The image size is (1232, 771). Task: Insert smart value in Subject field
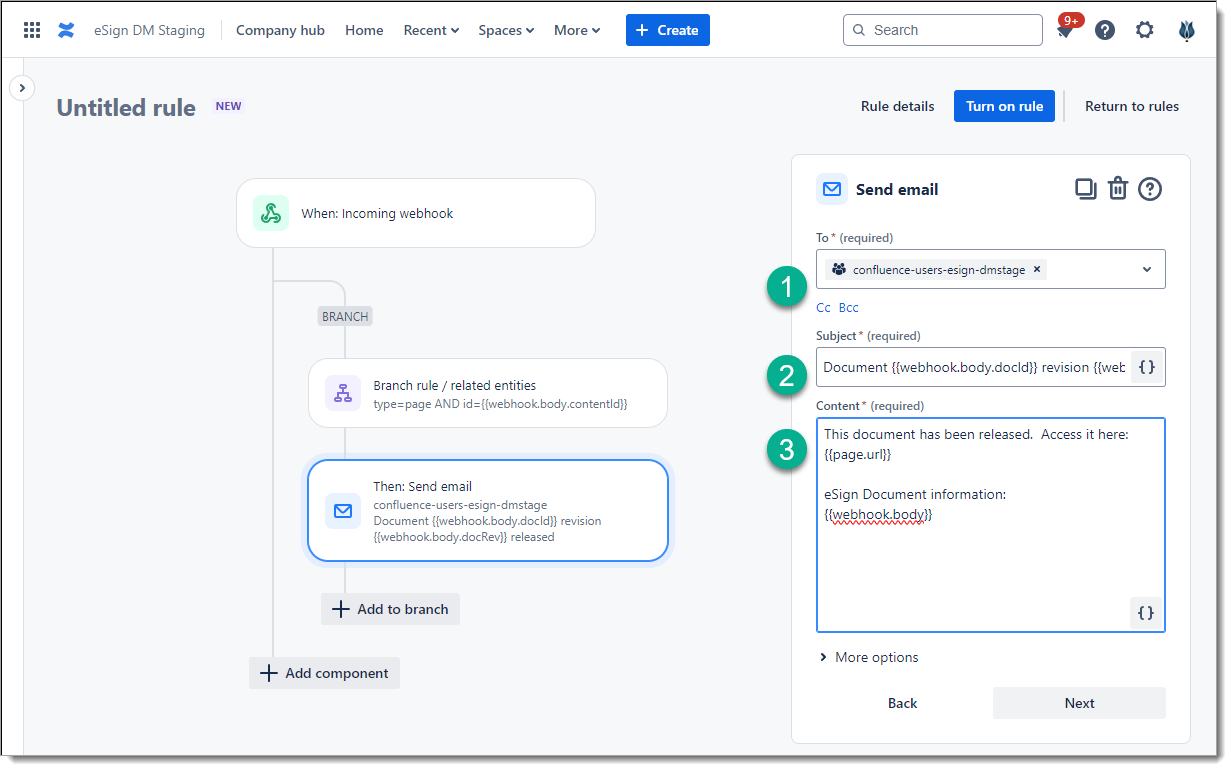pyautogui.click(x=1147, y=367)
